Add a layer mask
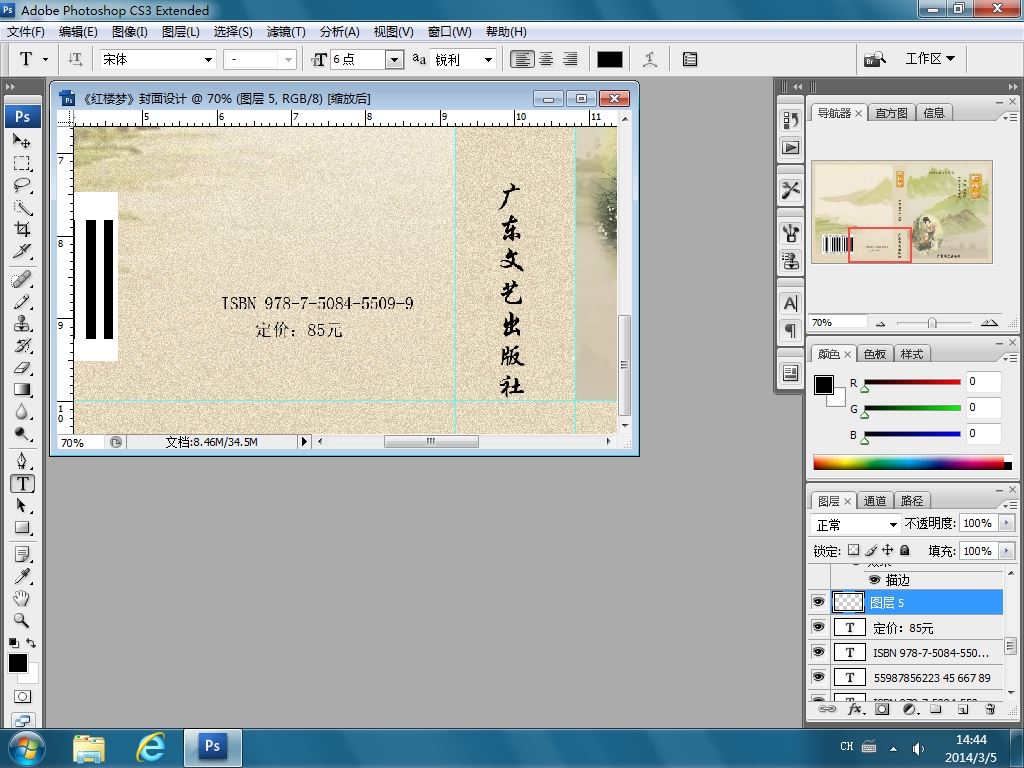1024x768 pixels. [882, 709]
